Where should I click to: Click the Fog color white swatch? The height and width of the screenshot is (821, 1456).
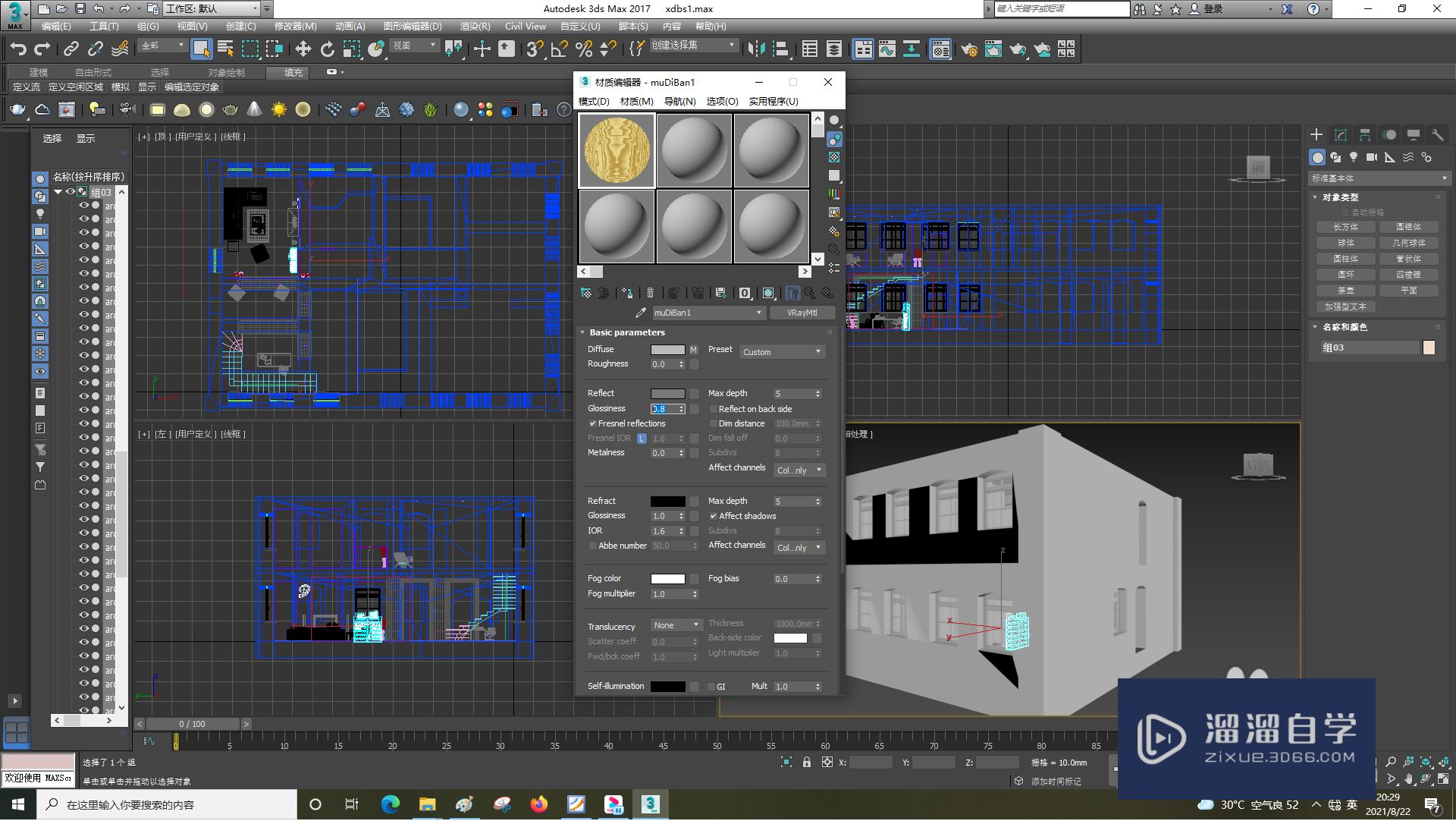point(667,579)
